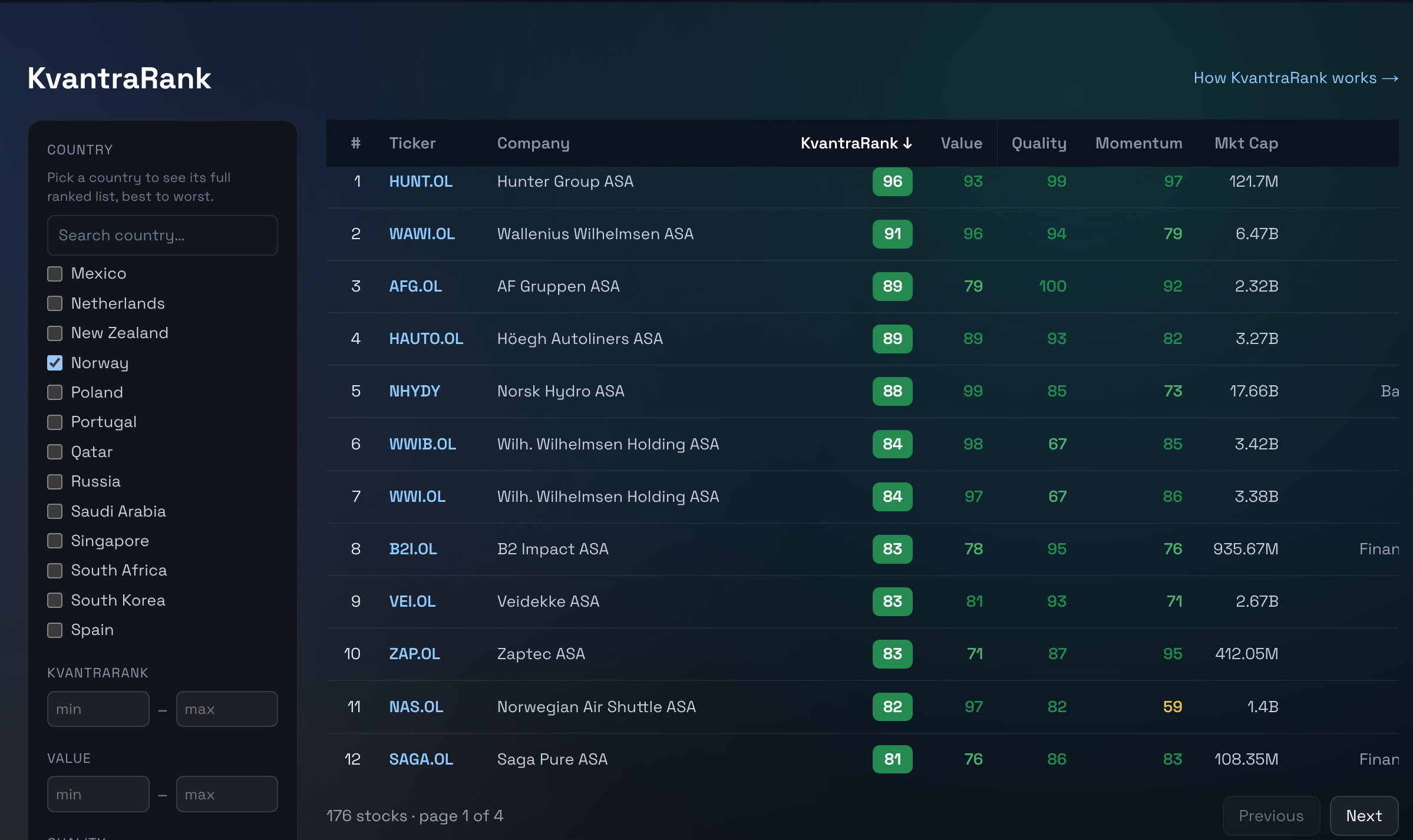
Task: Click the AF Gruppen ASA company name
Action: [x=558, y=286]
